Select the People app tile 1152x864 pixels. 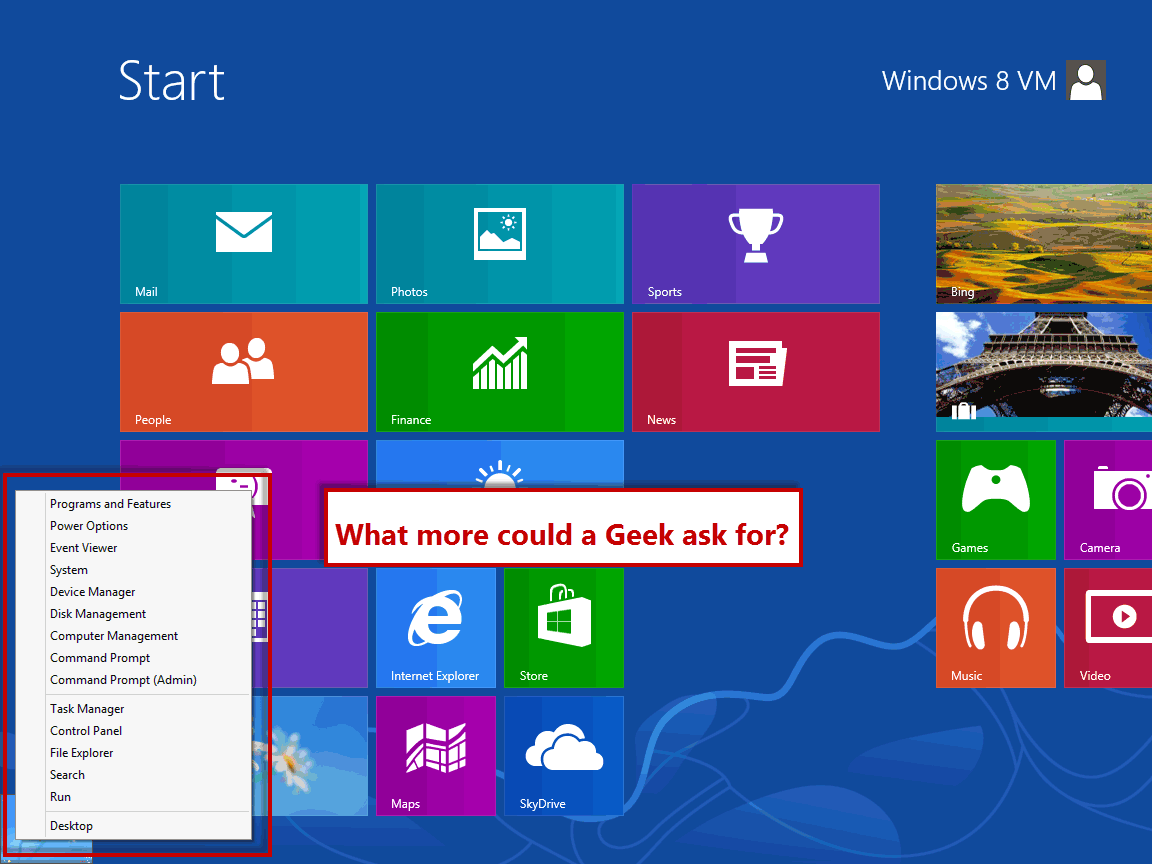tap(243, 371)
